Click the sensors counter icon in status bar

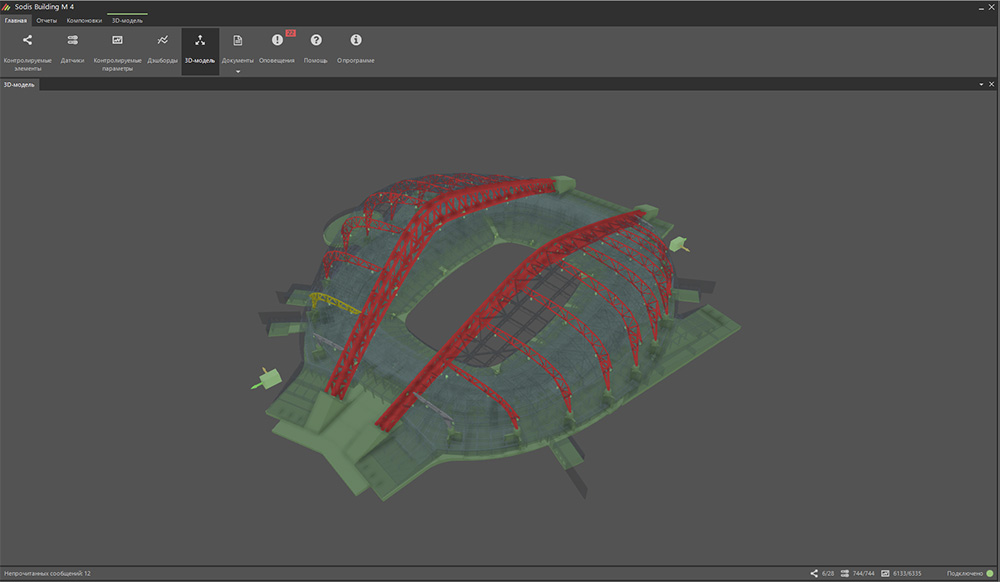point(846,574)
